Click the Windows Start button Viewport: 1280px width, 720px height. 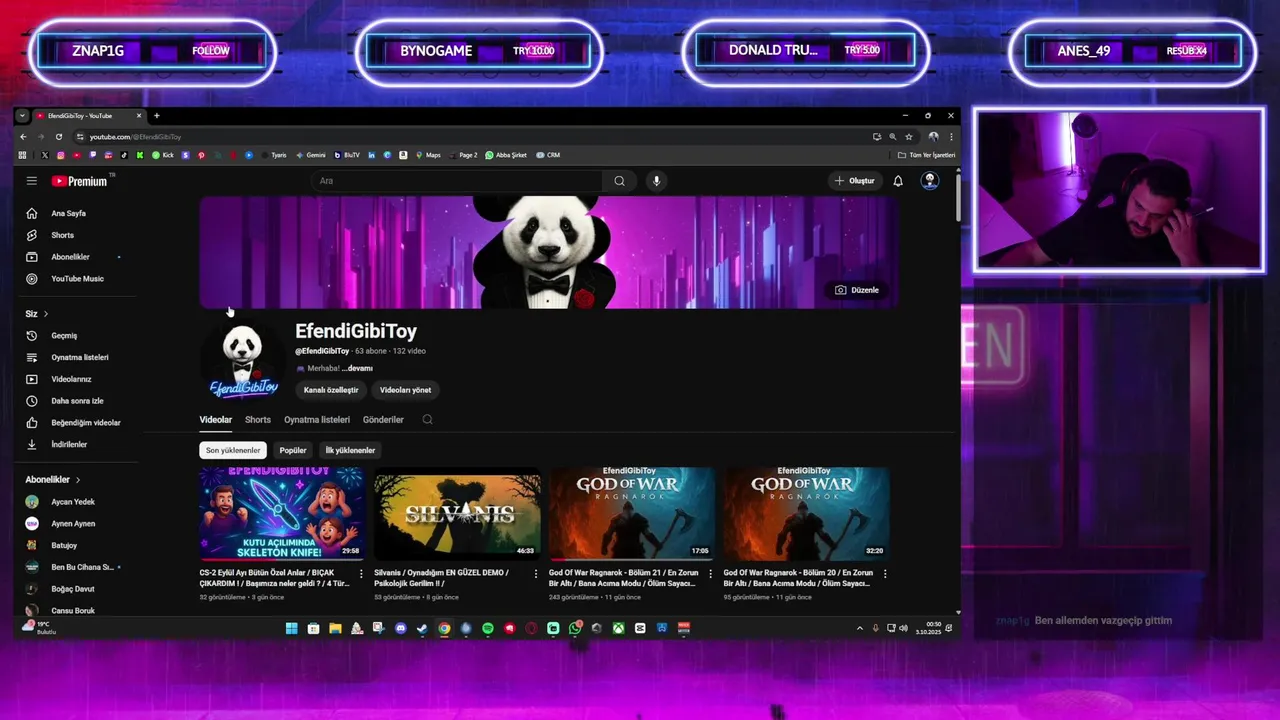291,628
